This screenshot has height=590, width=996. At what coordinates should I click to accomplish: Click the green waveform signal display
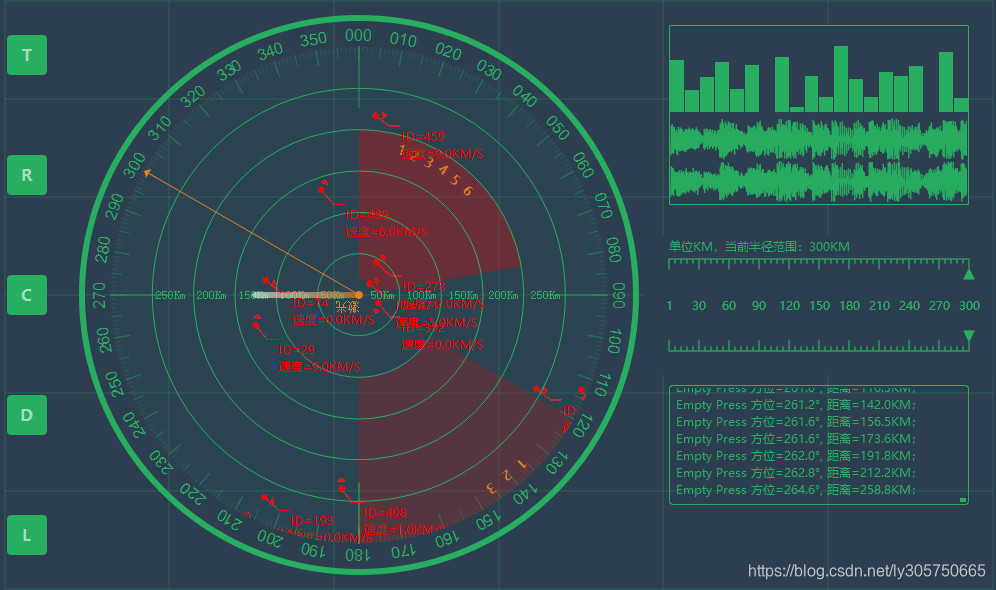tap(819, 159)
